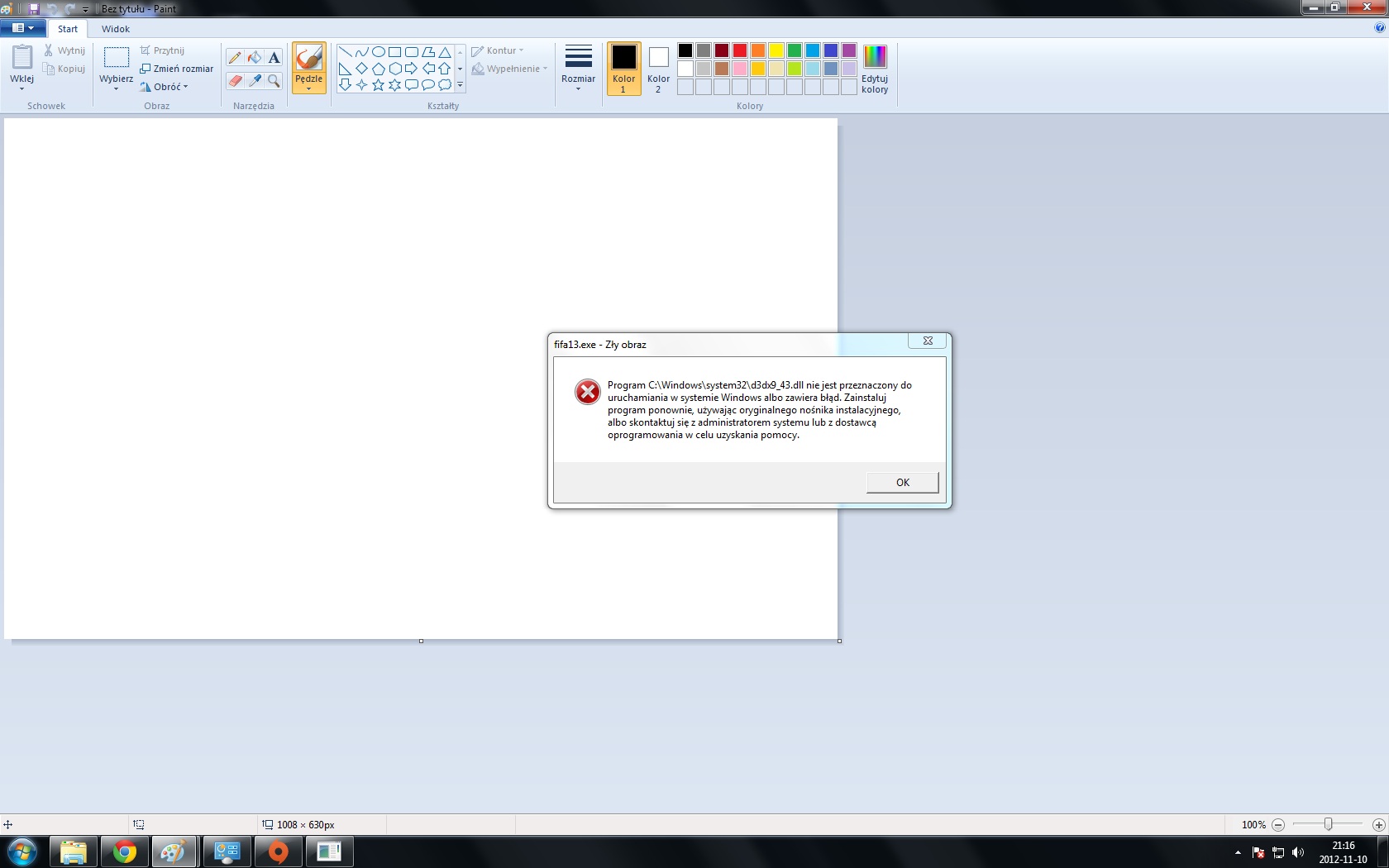
Task: Pick the Triangle shape
Action: (x=445, y=51)
